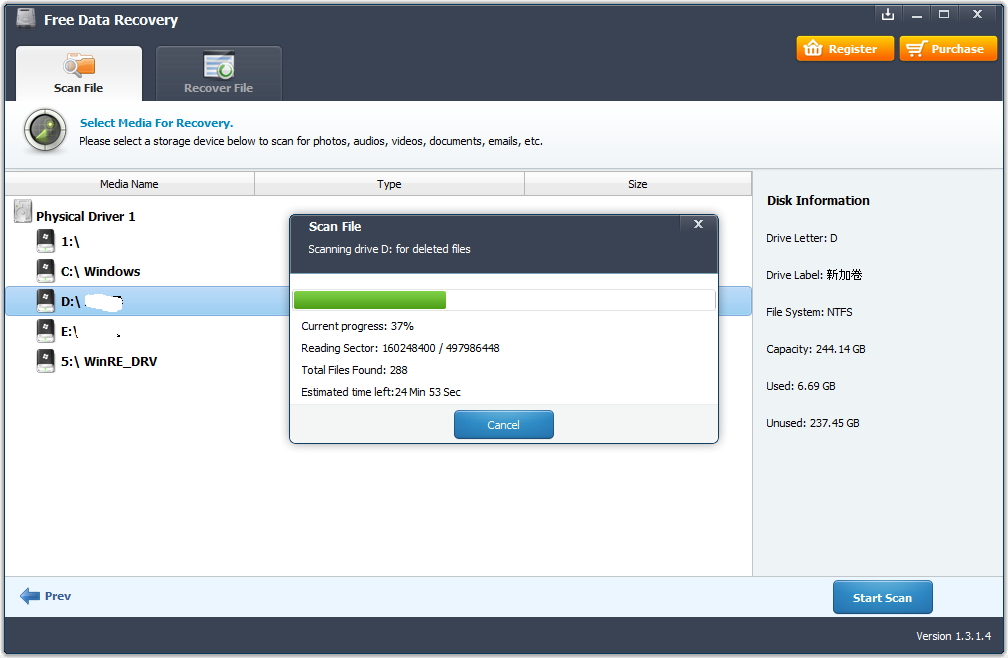
Task: Click the "Select Media For Recovery." heading
Action: click(x=156, y=123)
